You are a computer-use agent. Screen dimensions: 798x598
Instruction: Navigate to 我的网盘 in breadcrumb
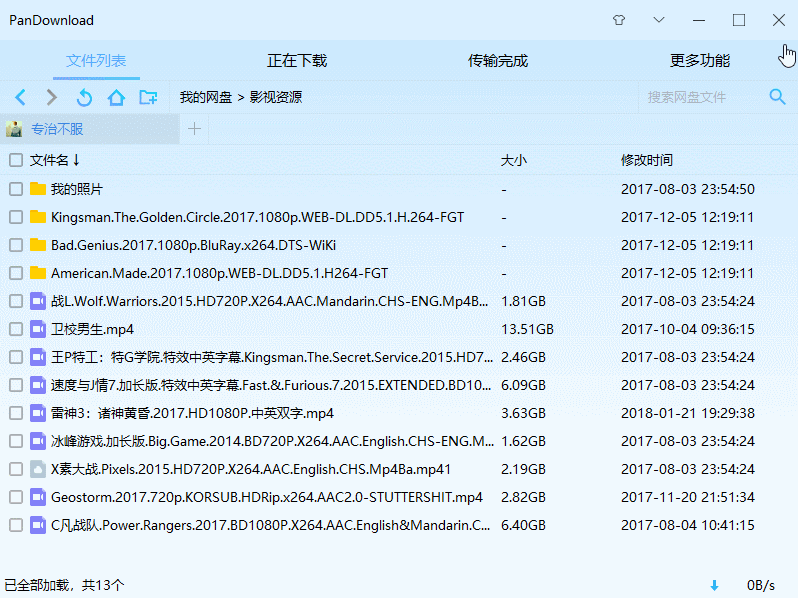[x=206, y=97]
